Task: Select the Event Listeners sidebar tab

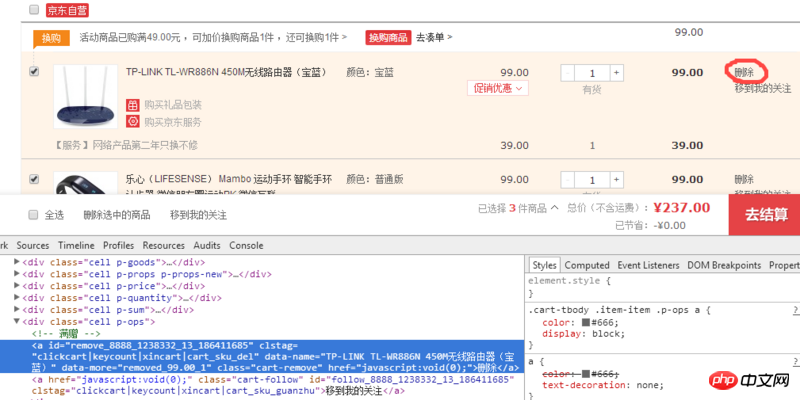Action: 648,265
